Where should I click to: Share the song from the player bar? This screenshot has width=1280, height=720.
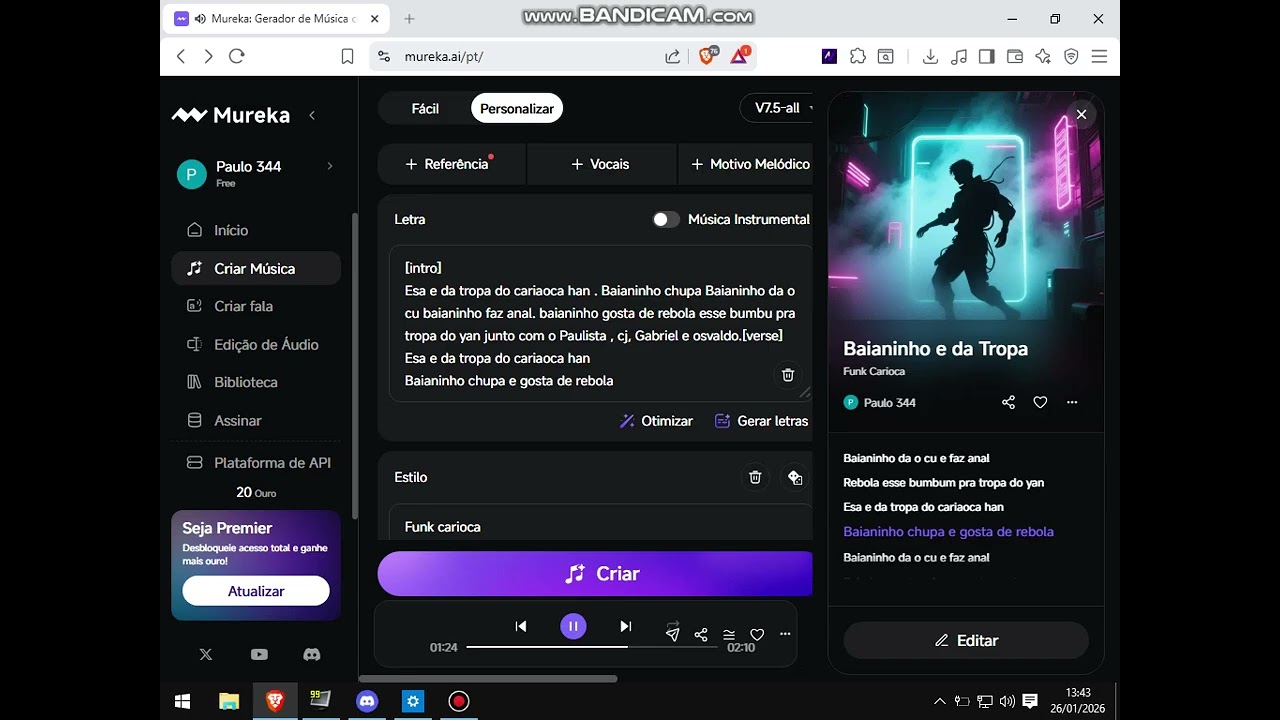pyautogui.click(x=701, y=634)
